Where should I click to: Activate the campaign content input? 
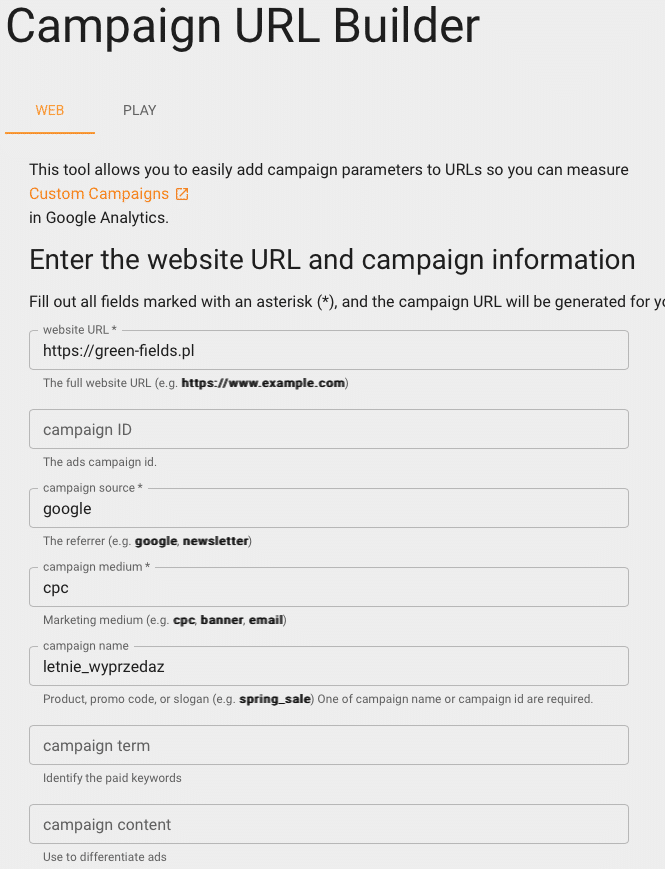[x=328, y=825]
